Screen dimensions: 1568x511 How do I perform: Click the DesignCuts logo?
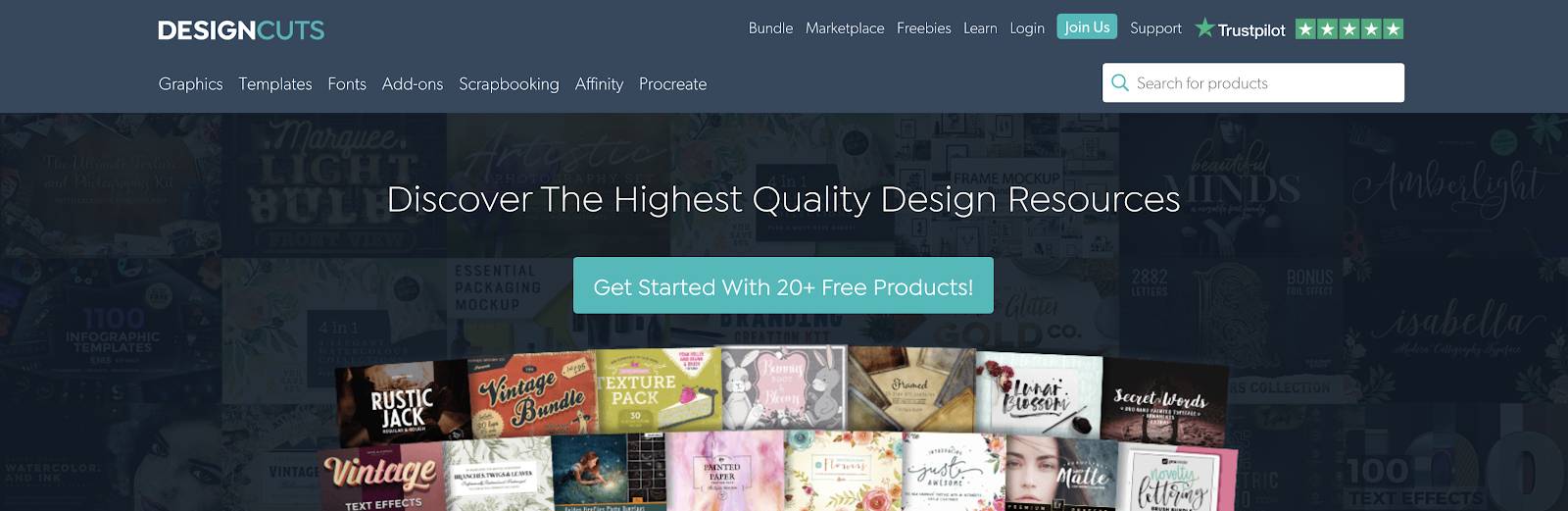(x=241, y=30)
